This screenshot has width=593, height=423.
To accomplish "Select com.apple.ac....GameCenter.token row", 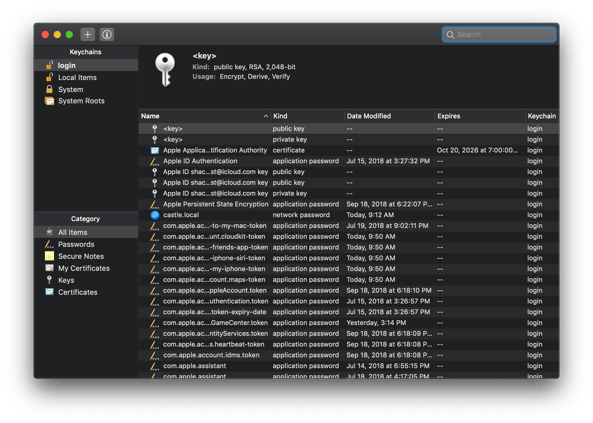I will [x=349, y=323].
